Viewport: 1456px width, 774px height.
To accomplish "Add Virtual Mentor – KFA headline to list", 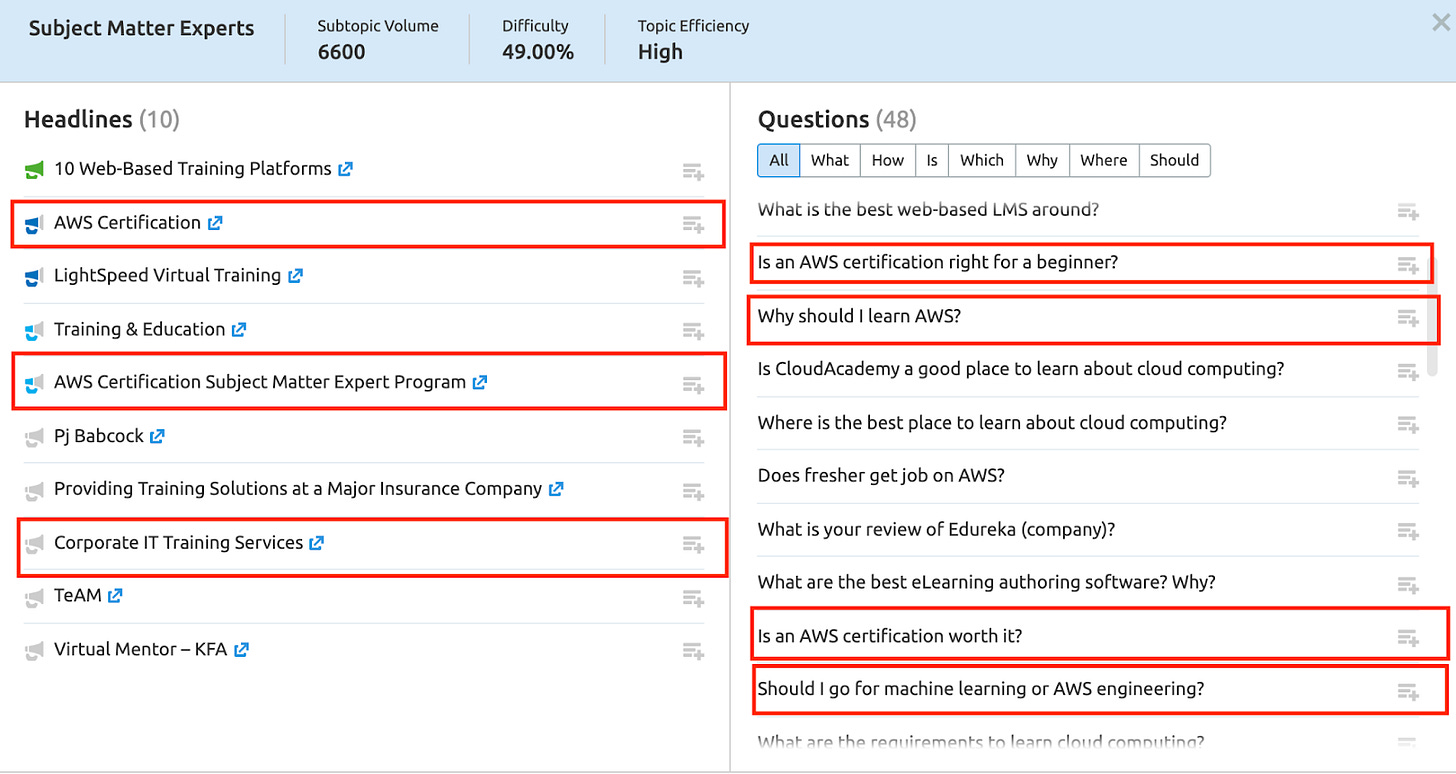I will [693, 651].
